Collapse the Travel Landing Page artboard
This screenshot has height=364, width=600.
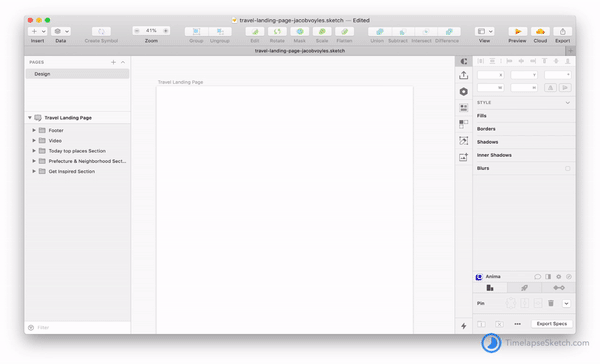[29, 118]
